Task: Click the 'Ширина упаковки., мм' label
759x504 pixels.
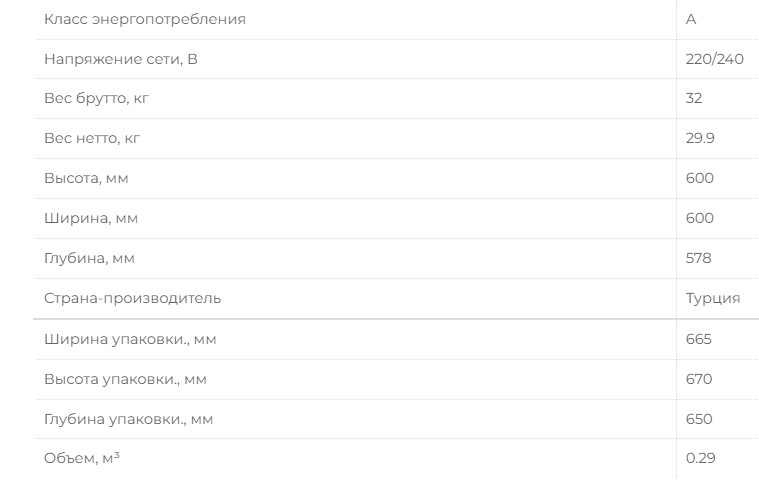Action: pos(130,339)
